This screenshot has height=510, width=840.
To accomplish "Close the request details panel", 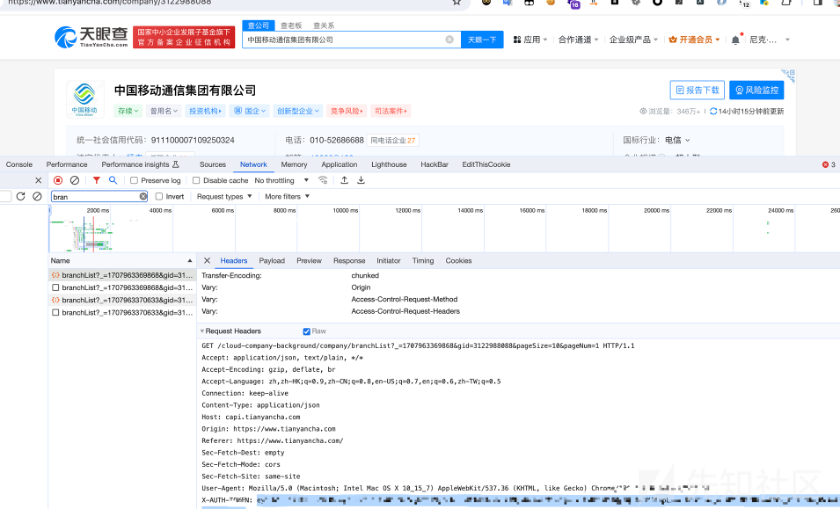I will click(x=207, y=261).
